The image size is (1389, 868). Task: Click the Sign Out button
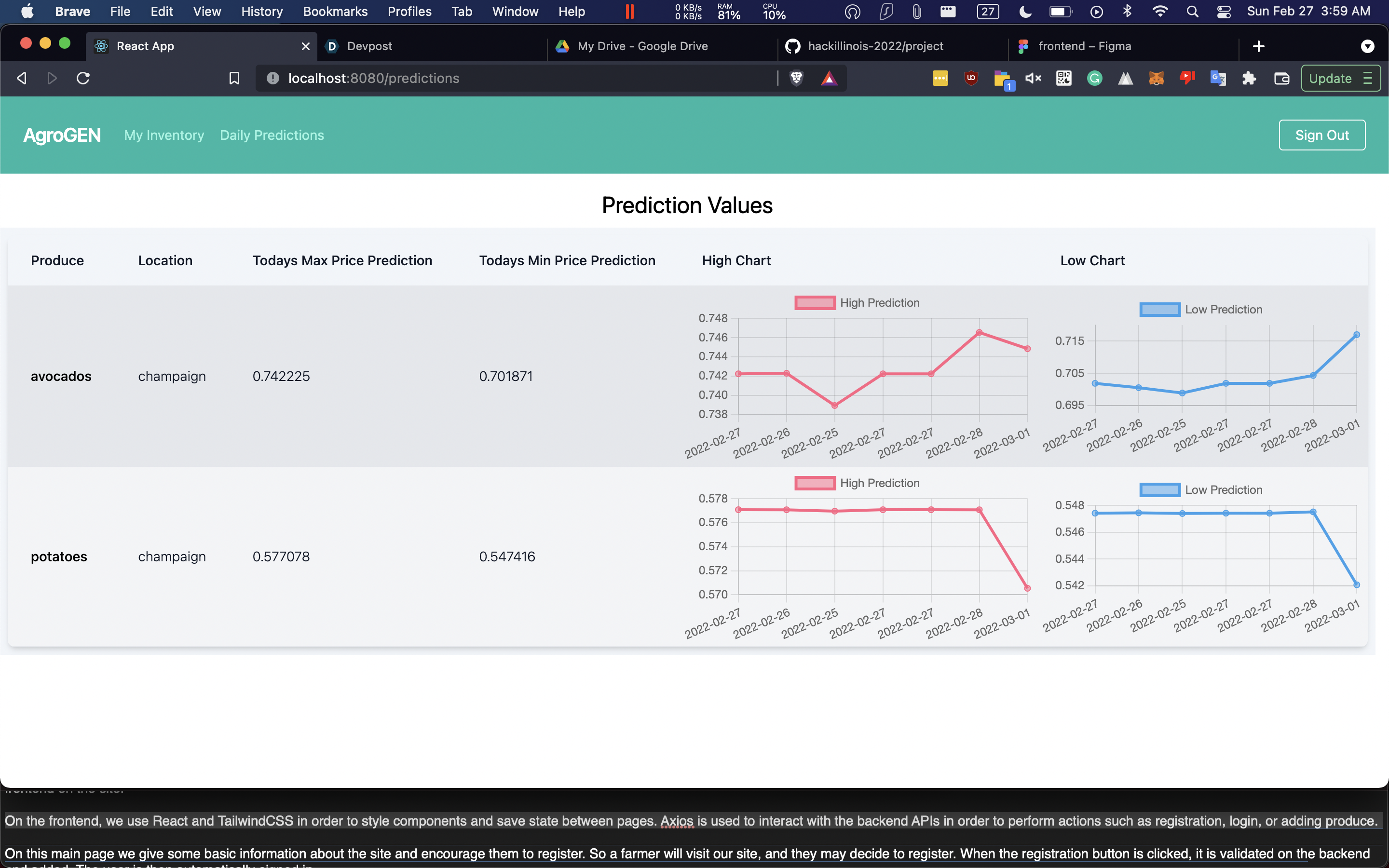(x=1321, y=135)
